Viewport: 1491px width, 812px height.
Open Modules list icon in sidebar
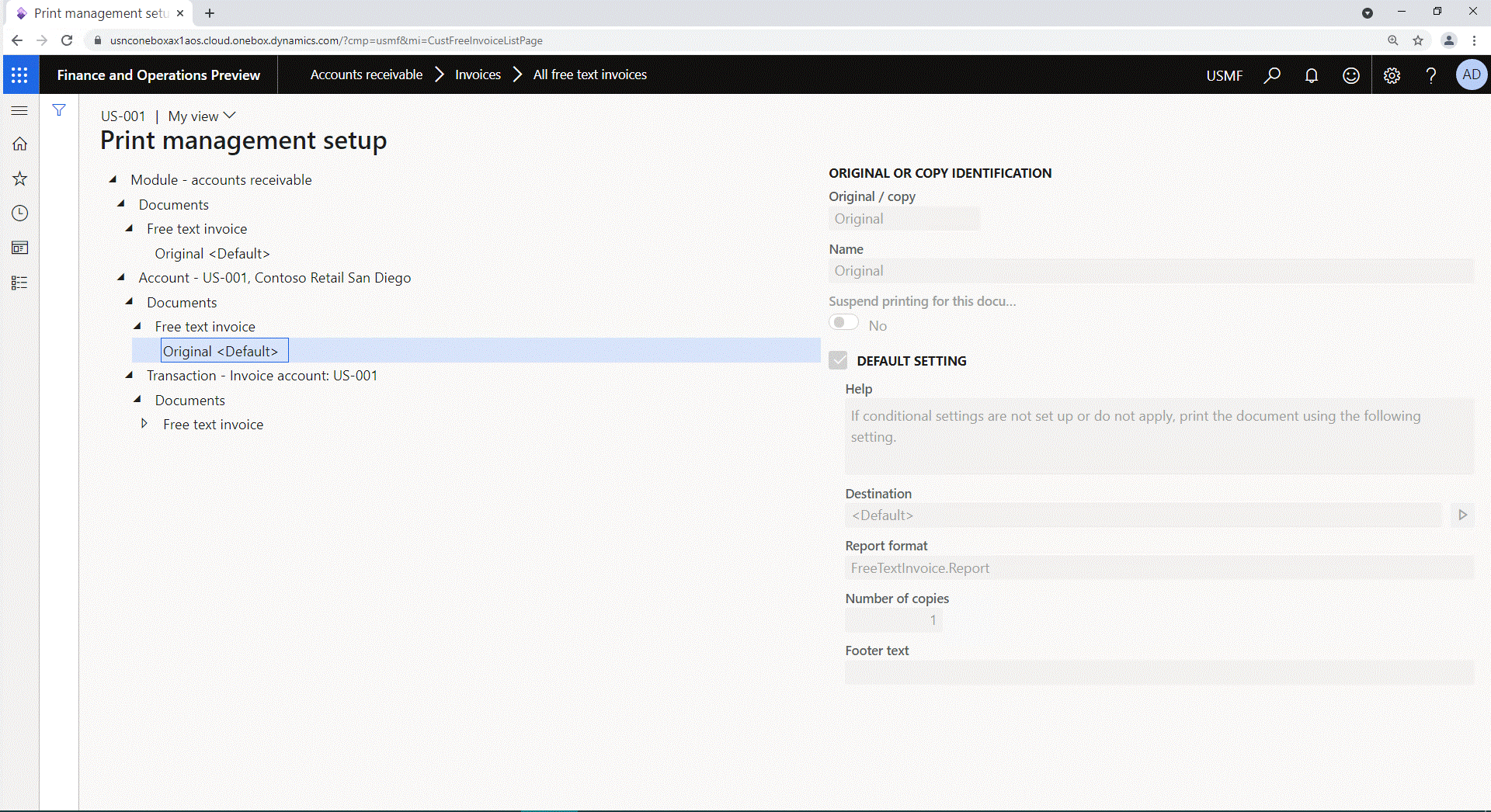click(19, 283)
